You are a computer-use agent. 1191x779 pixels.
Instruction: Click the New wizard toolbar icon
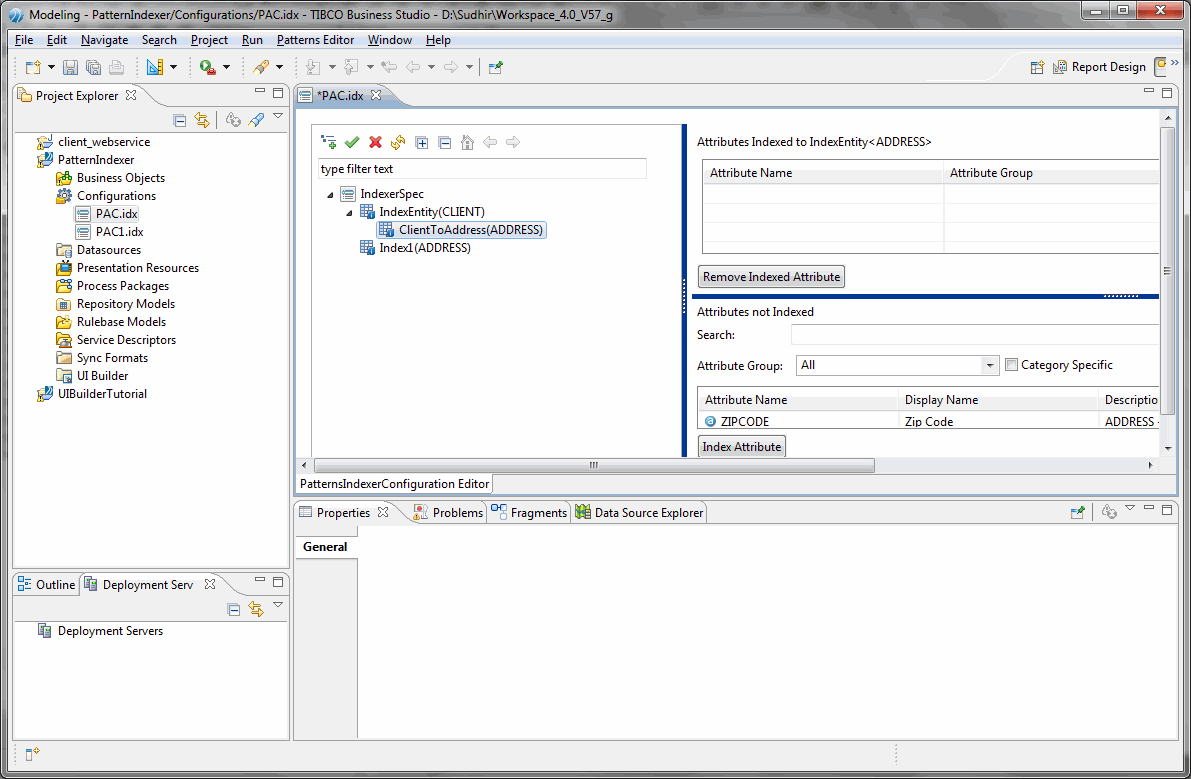[33, 68]
